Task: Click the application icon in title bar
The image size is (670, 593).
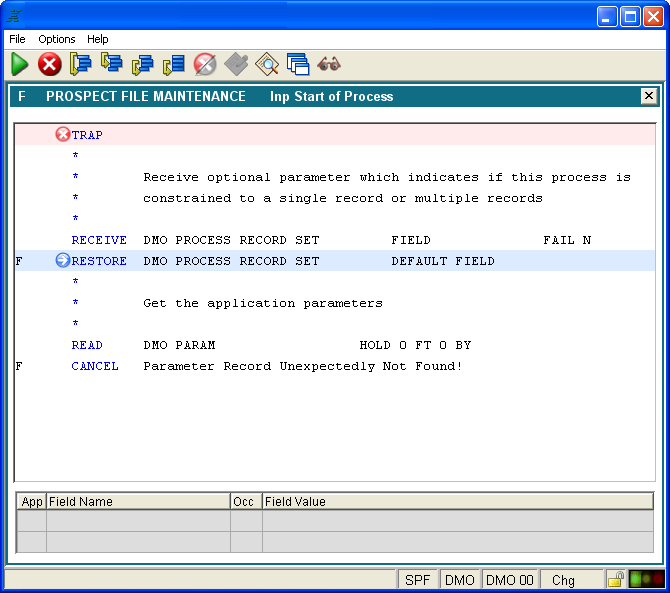Action: [14, 16]
